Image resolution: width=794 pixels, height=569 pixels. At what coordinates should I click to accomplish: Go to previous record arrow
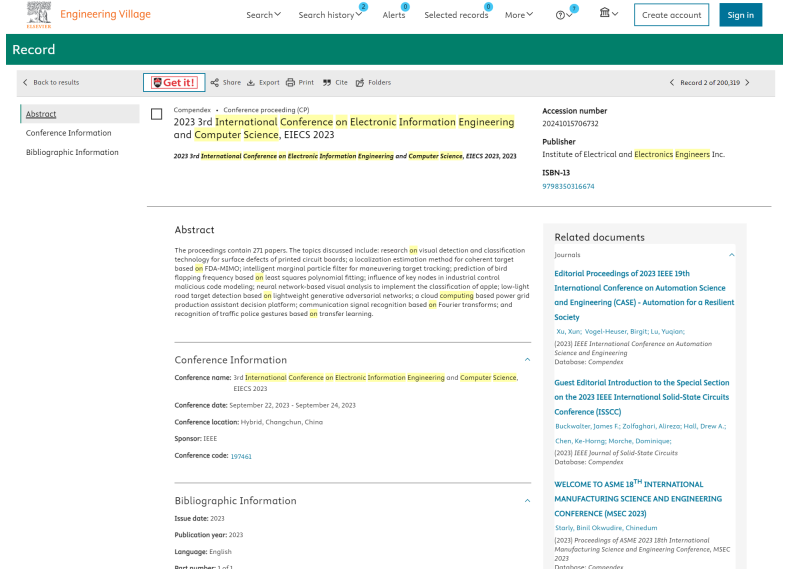(672, 83)
